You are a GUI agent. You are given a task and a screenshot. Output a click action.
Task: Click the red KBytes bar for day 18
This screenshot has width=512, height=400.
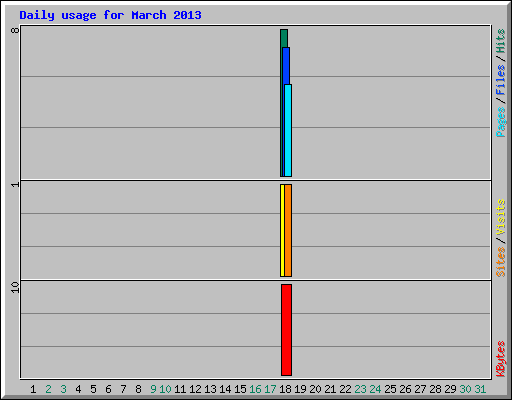pyautogui.click(x=286, y=330)
